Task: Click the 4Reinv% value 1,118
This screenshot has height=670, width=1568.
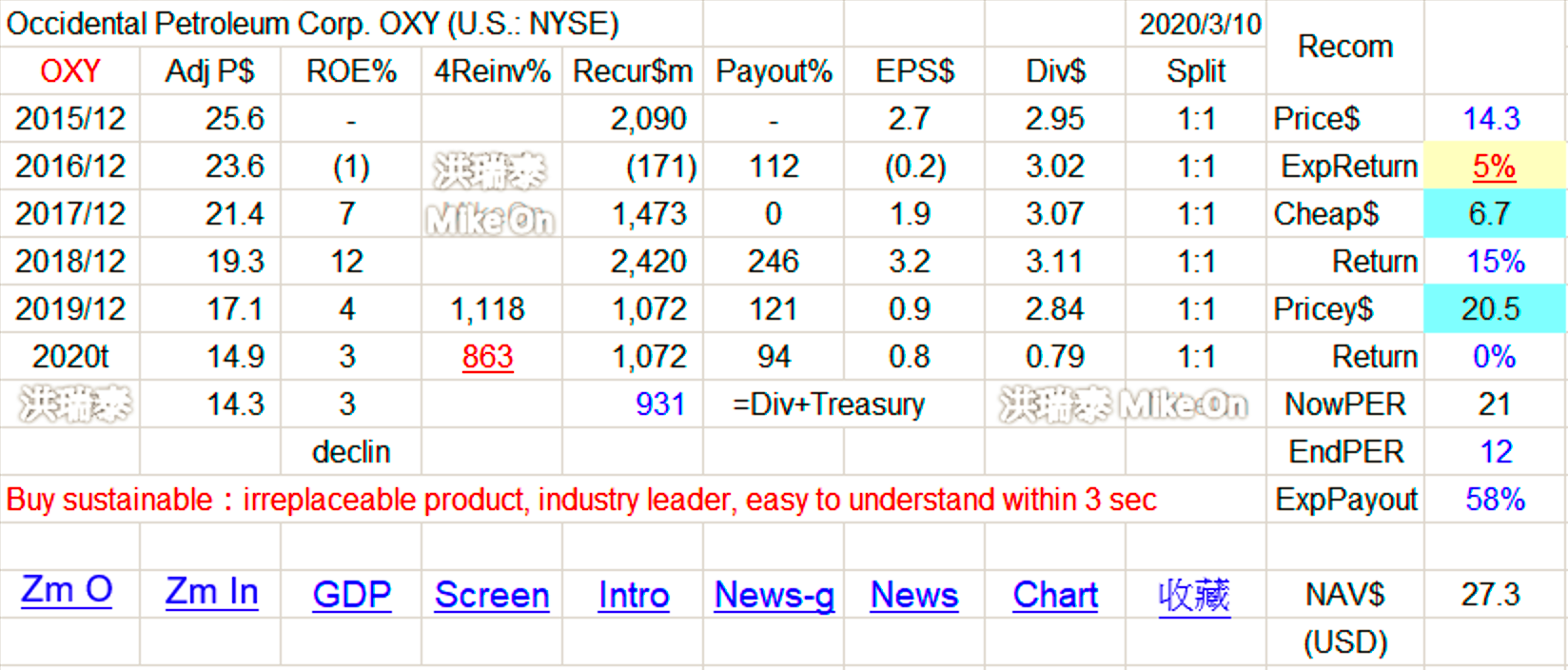Action: tap(487, 309)
